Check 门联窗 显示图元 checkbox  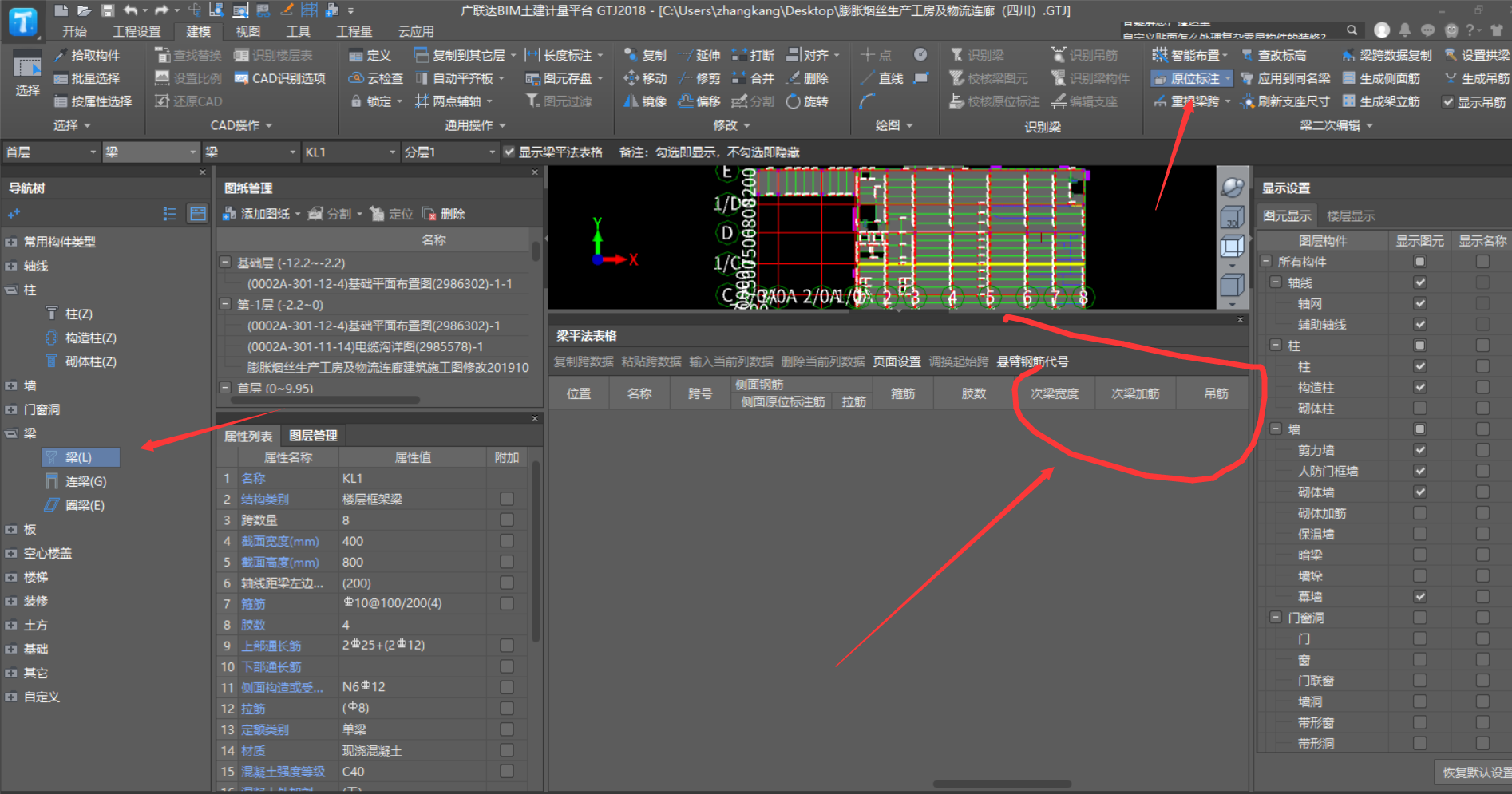(1419, 681)
